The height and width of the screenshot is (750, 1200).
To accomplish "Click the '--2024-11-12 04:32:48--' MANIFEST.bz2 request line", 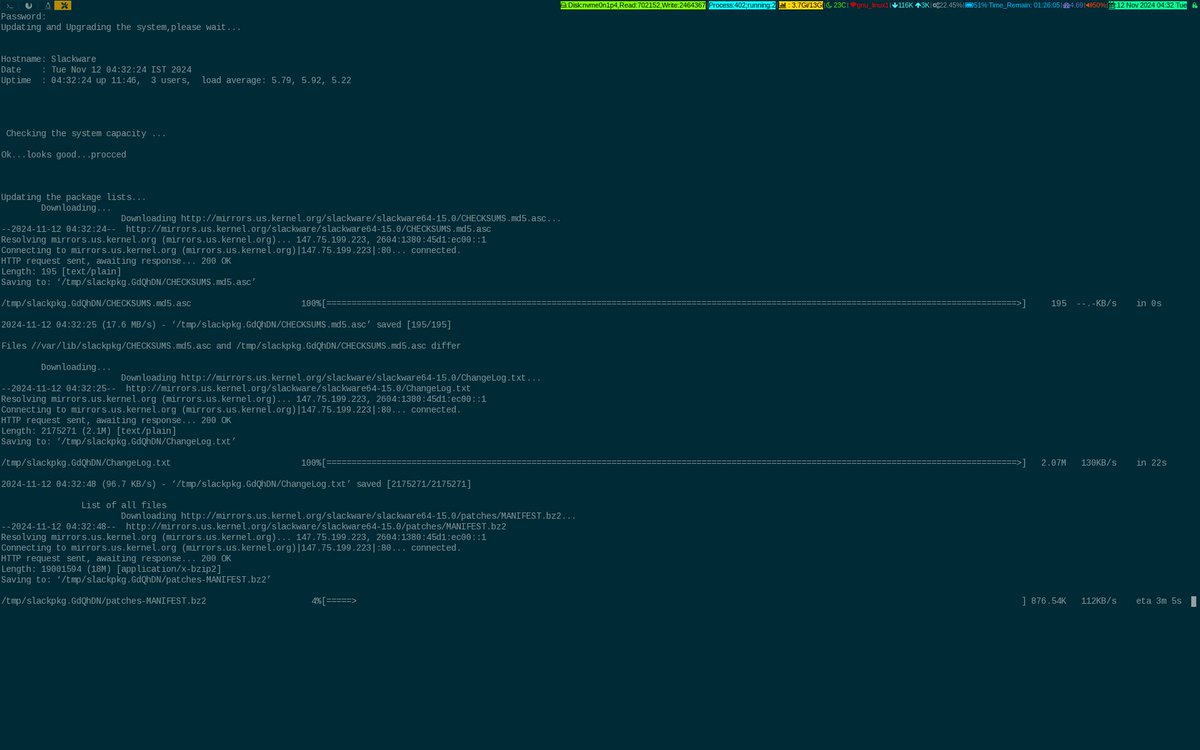I will coord(253,526).
